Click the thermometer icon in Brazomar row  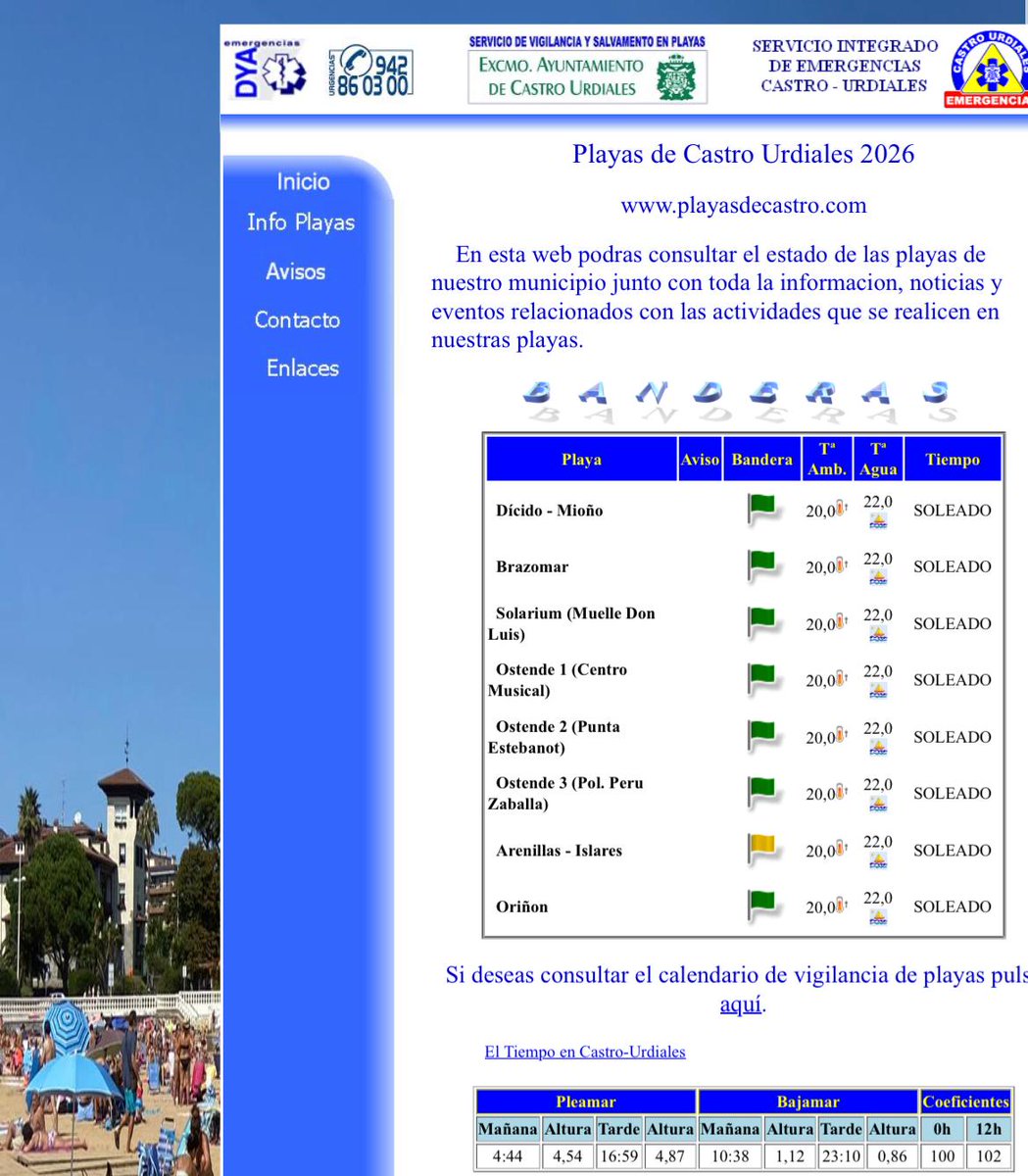point(841,566)
